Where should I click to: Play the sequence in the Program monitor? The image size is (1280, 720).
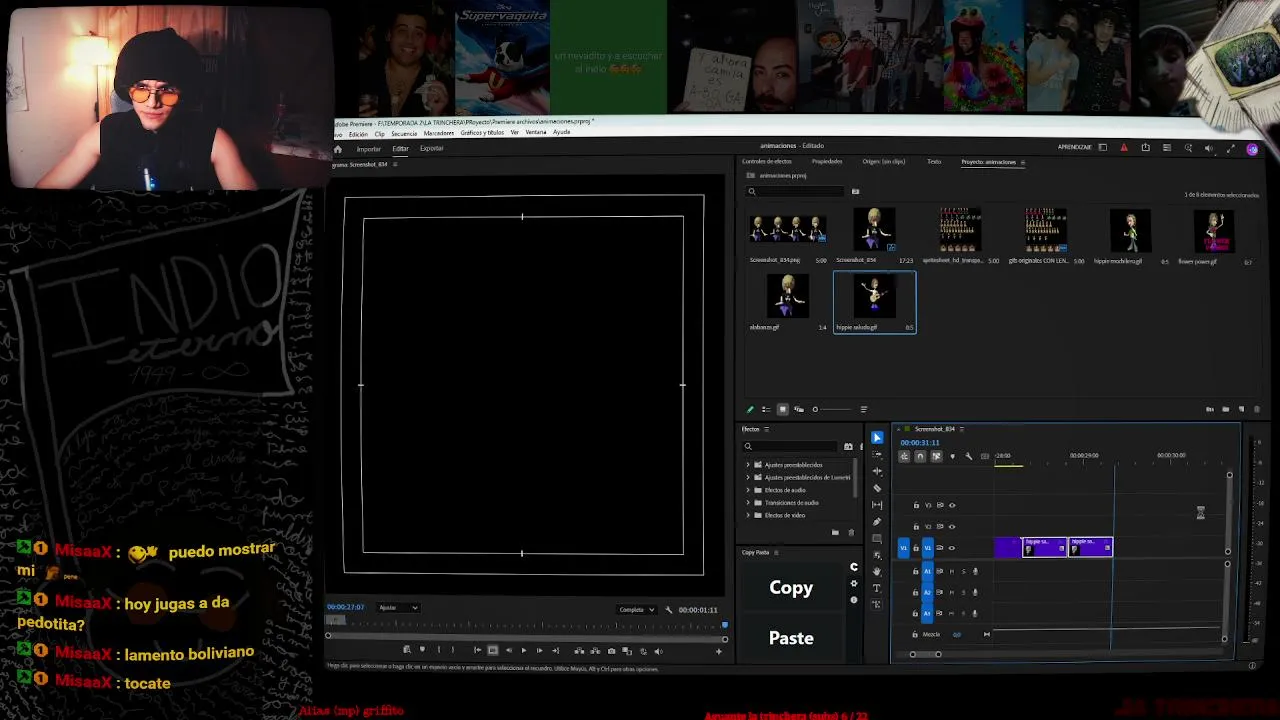click(523, 651)
